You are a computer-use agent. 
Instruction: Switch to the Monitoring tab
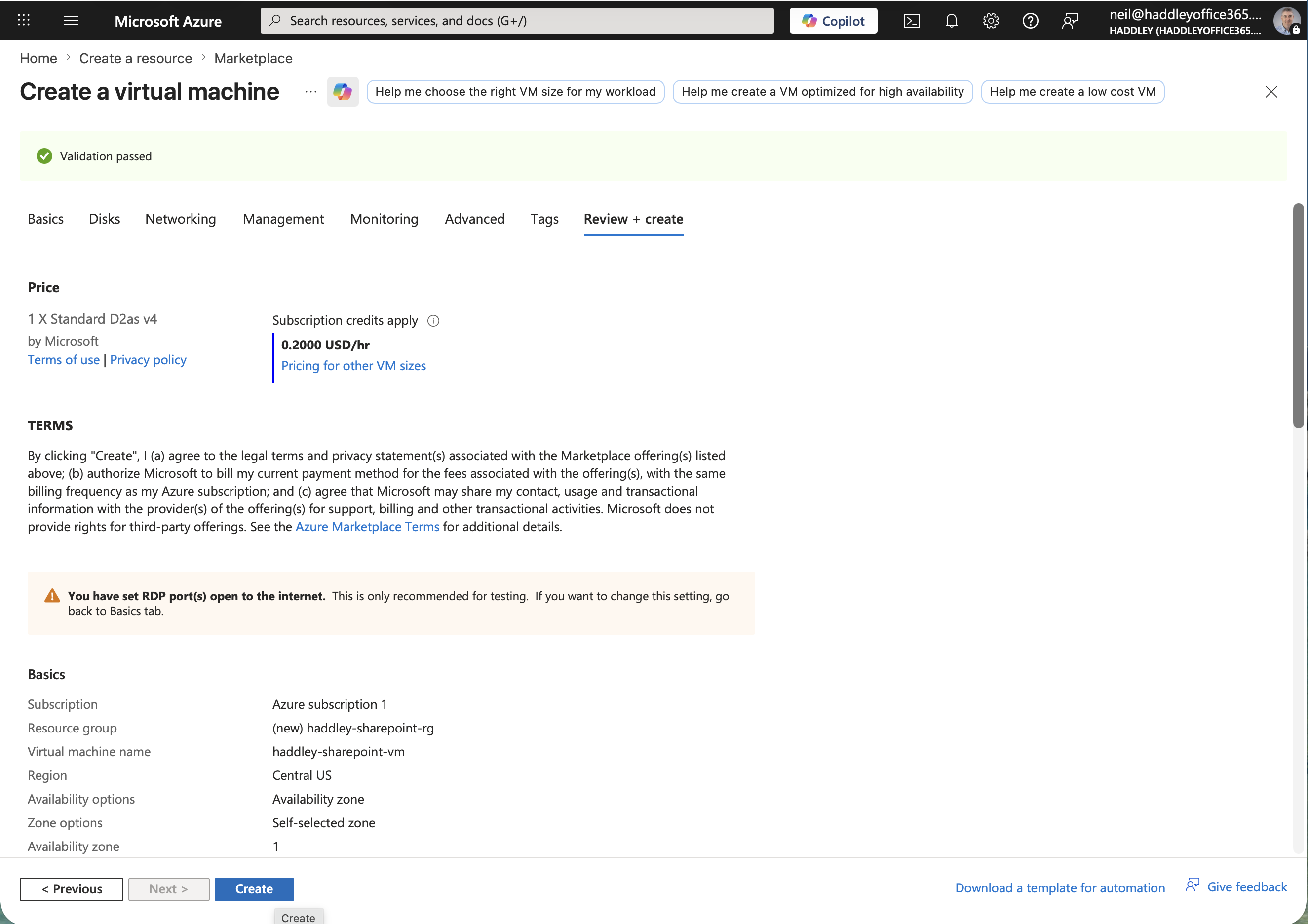click(385, 219)
